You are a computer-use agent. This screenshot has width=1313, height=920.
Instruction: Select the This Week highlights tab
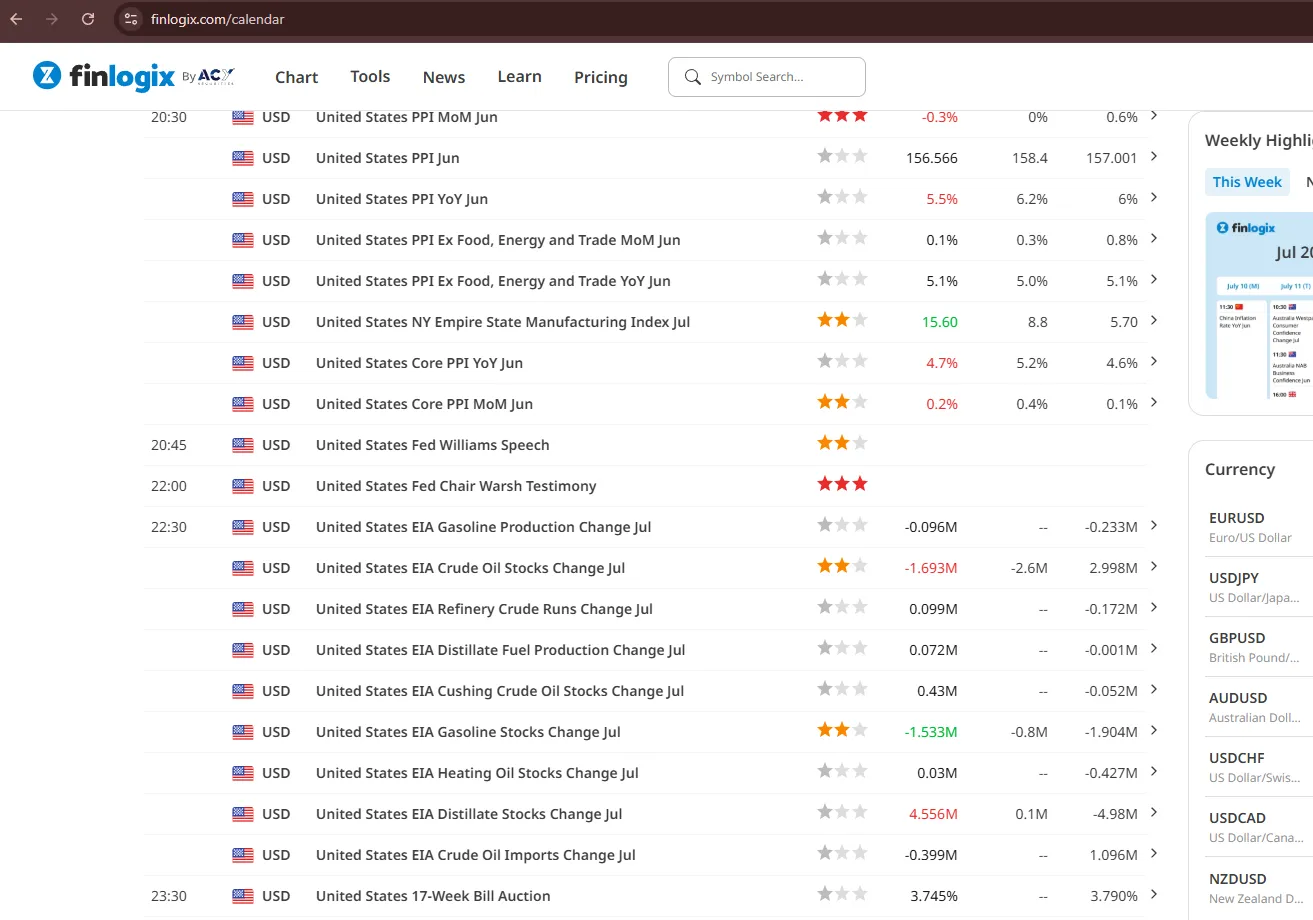(x=1247, y=182)
